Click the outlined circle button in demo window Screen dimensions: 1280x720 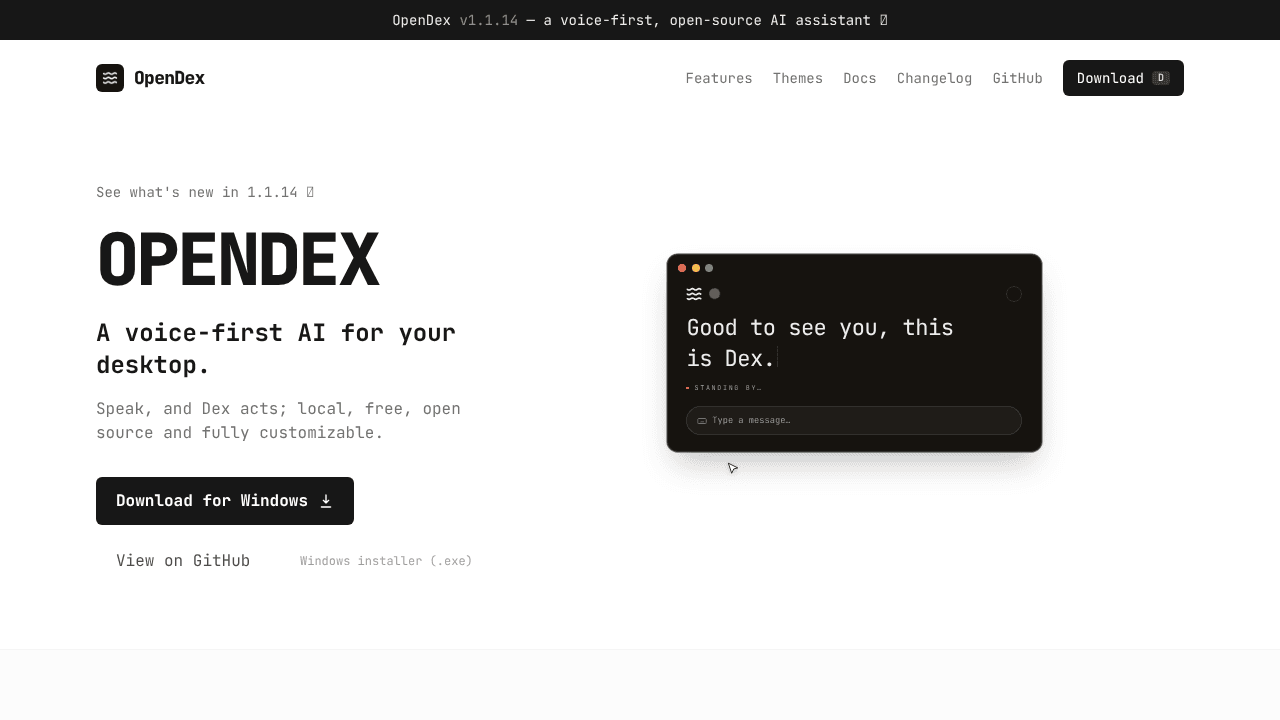click(x=1014, y=294)
